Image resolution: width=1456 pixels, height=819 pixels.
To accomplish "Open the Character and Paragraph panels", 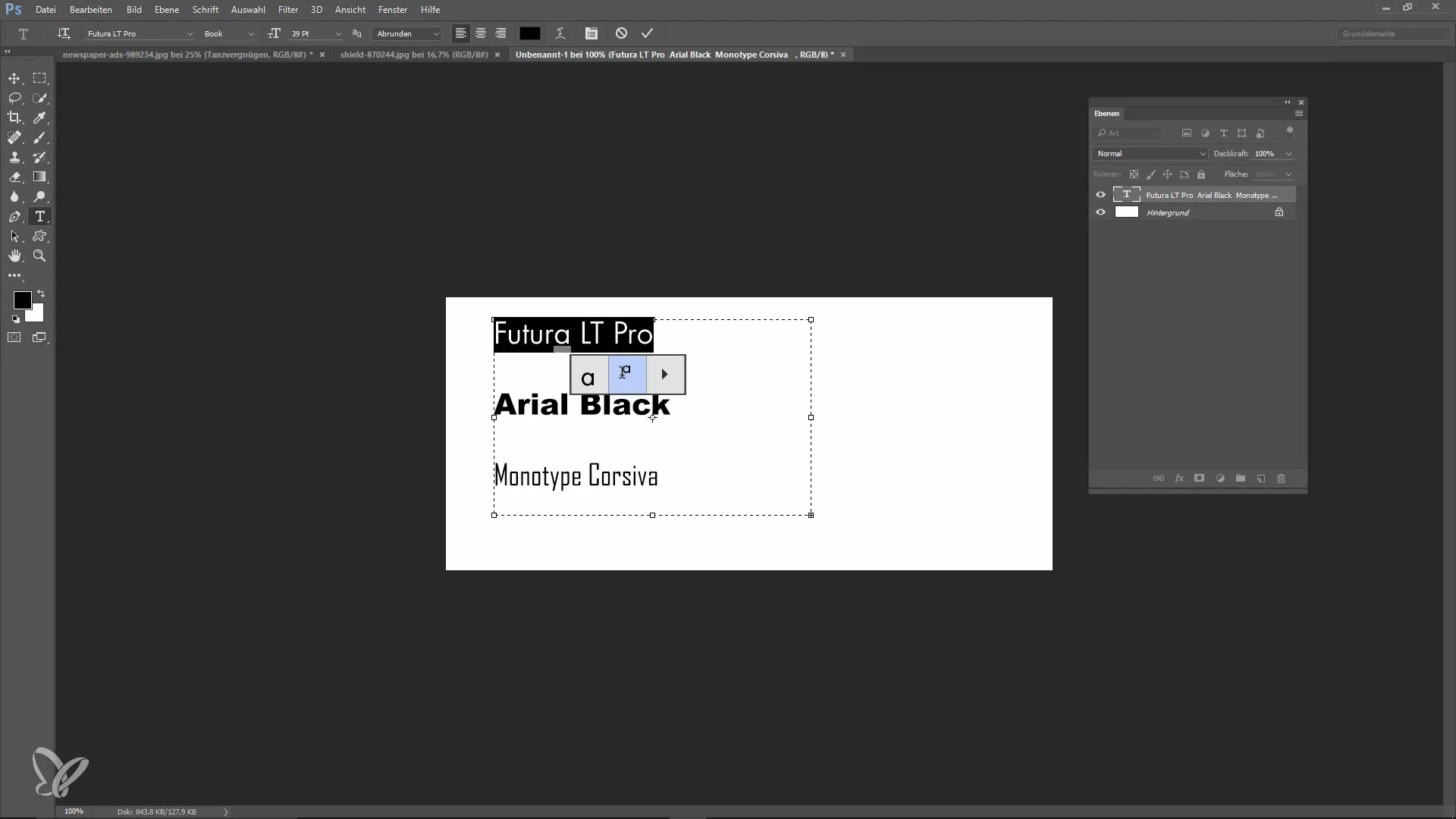I will point(591,33).
